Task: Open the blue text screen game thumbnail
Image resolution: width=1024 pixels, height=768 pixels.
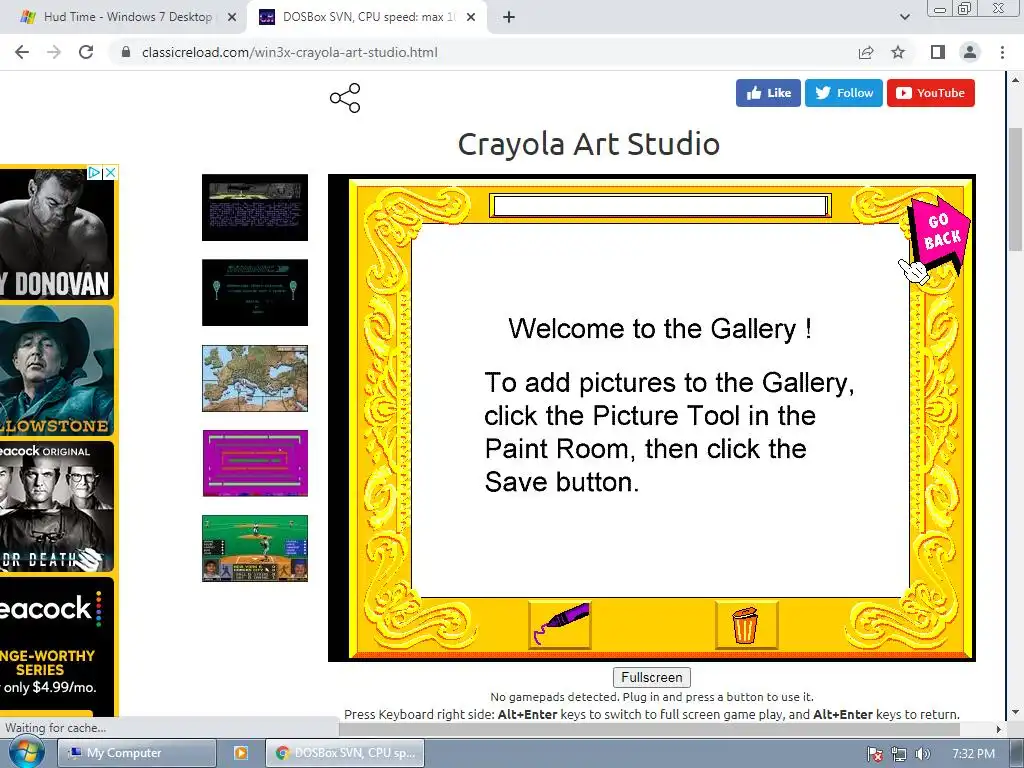Action: pyautogui.click(x=255, y=207)
